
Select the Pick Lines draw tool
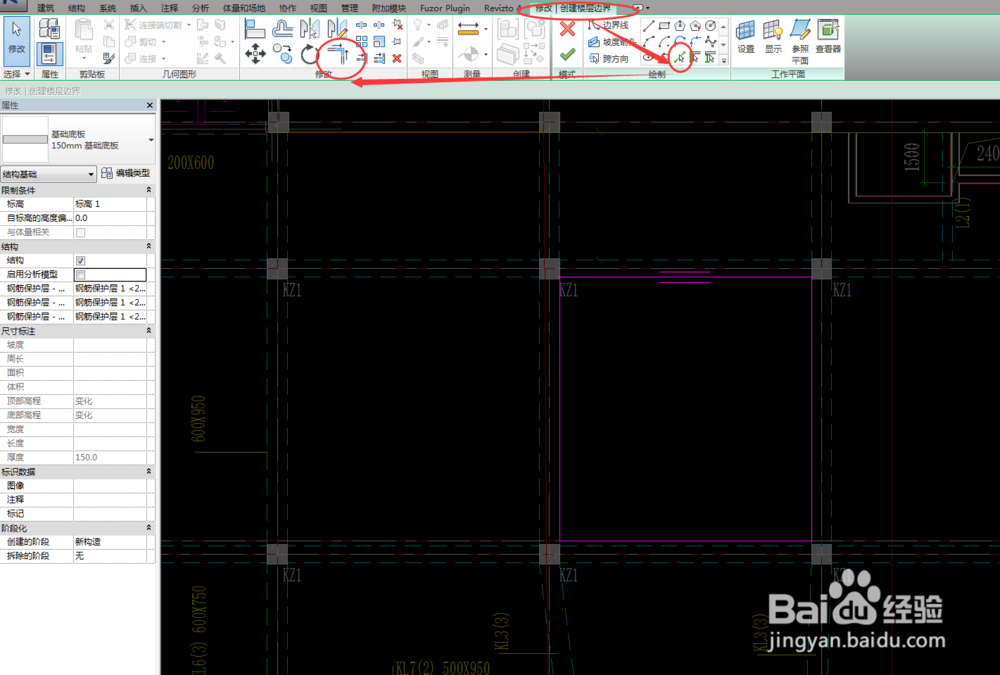coord(680,58)
